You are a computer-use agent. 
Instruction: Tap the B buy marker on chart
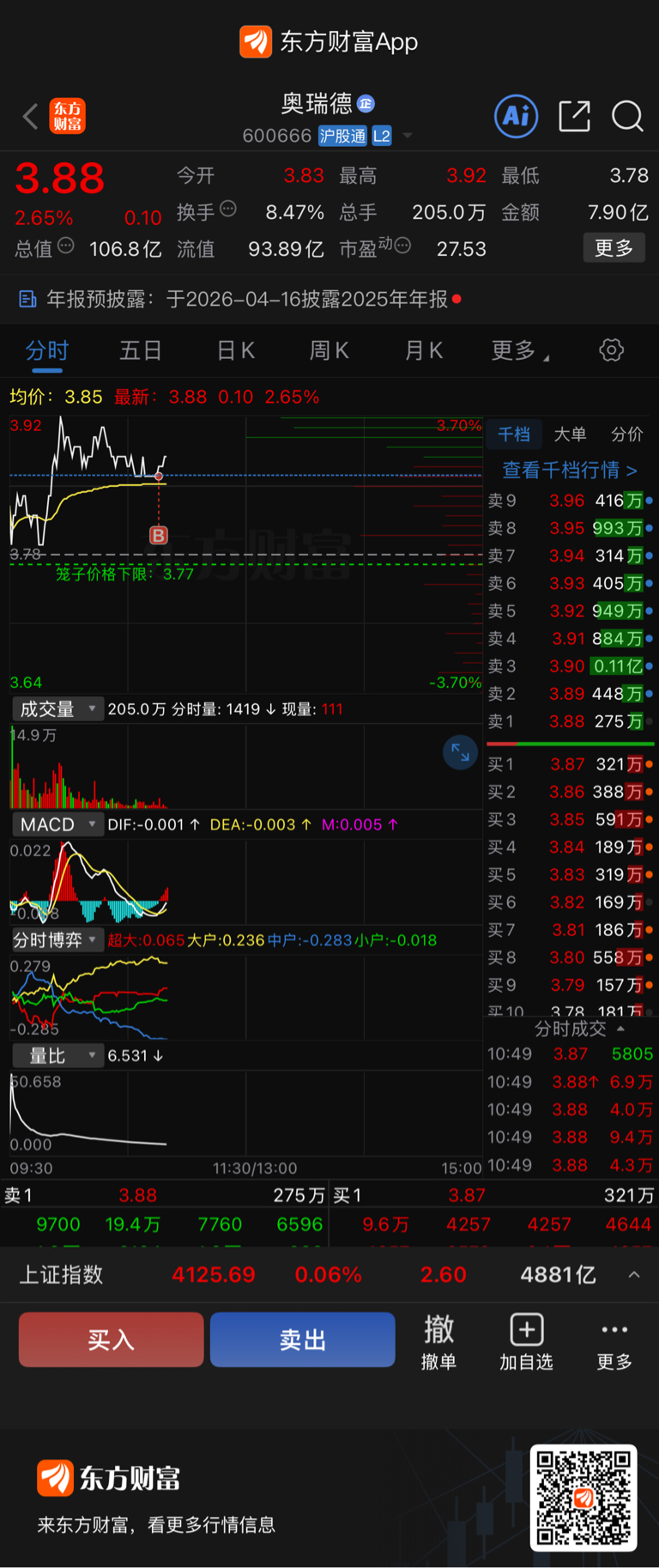(x=159, y=535)
